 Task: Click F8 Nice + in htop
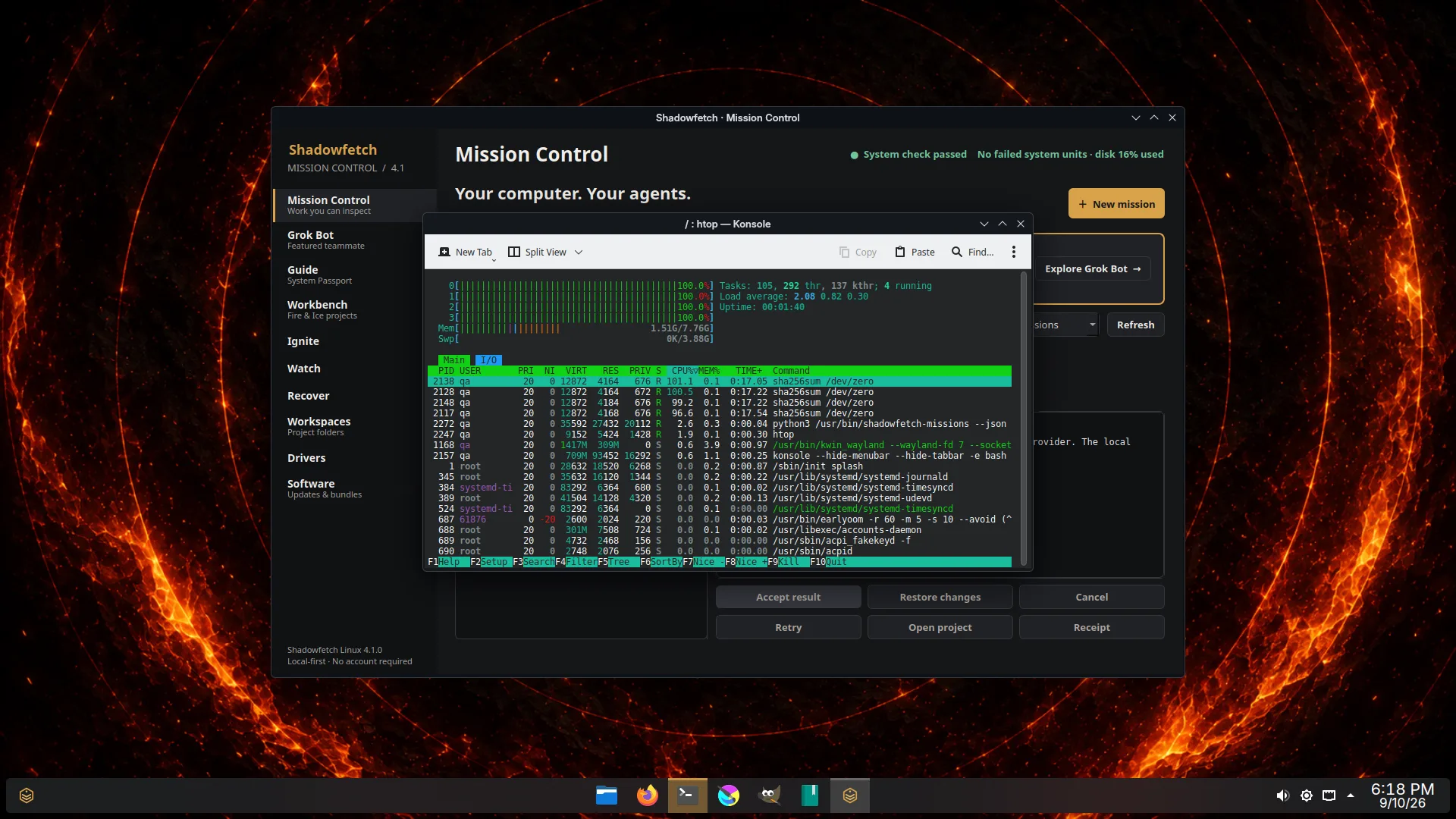(745, 562)
